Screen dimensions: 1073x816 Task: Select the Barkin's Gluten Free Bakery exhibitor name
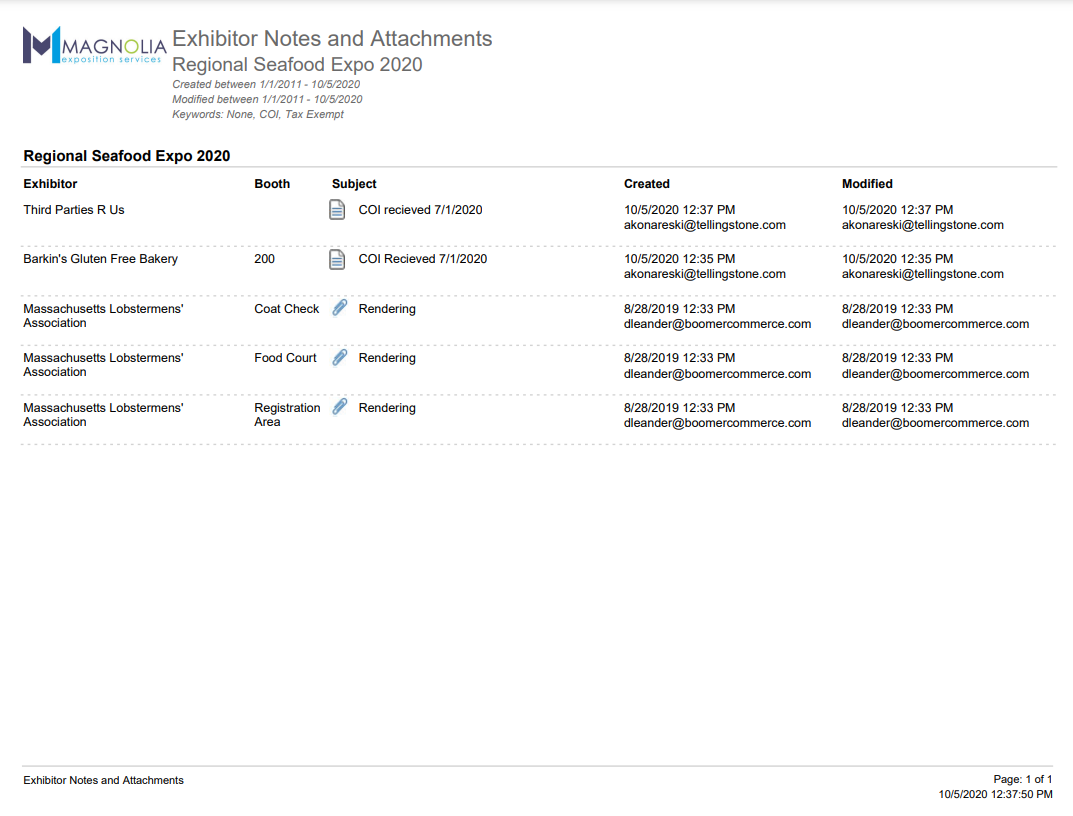(x=100, y=259)
